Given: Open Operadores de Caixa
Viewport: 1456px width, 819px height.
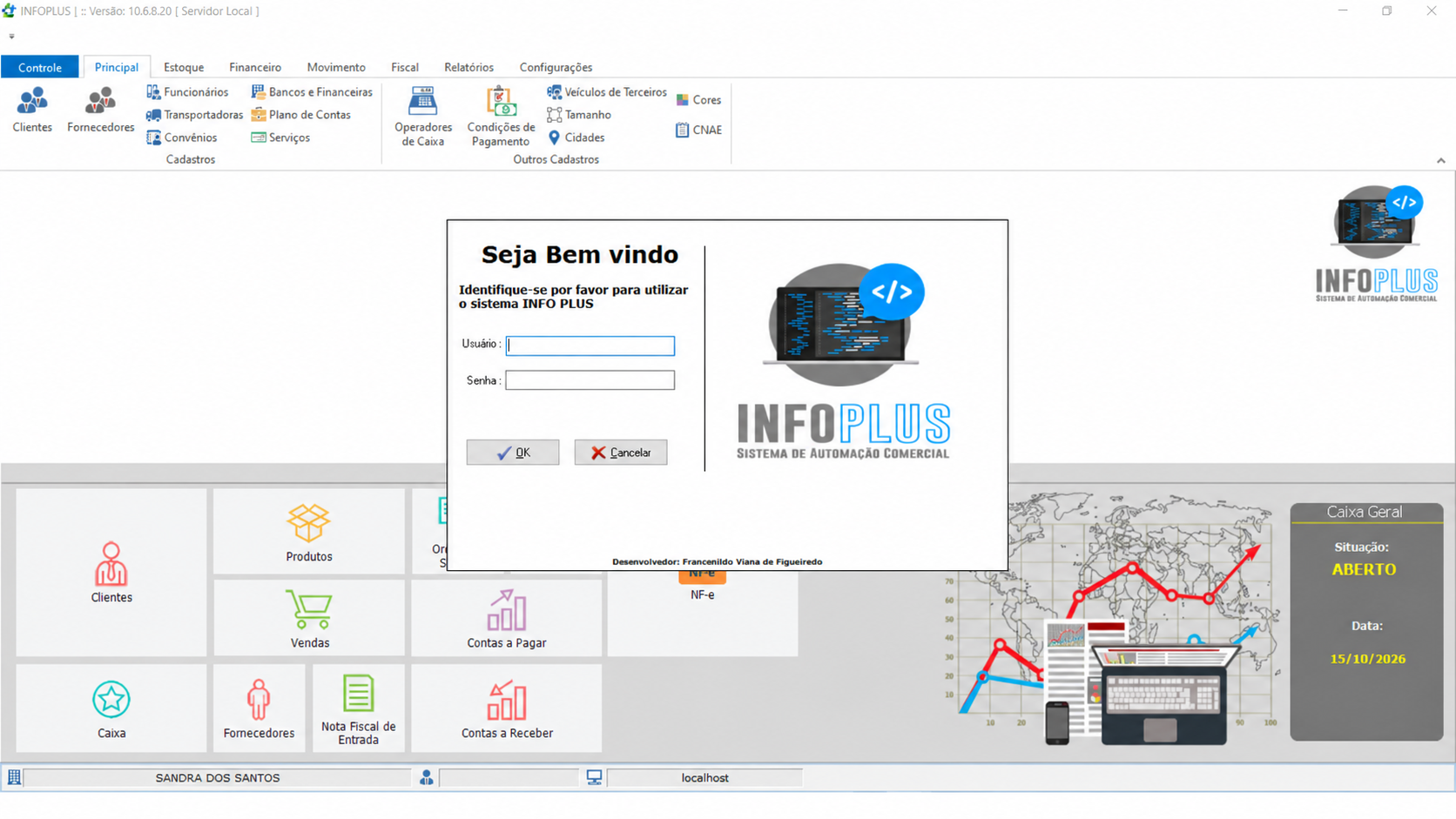Looking at the screenshot, I should coord(423,117).
